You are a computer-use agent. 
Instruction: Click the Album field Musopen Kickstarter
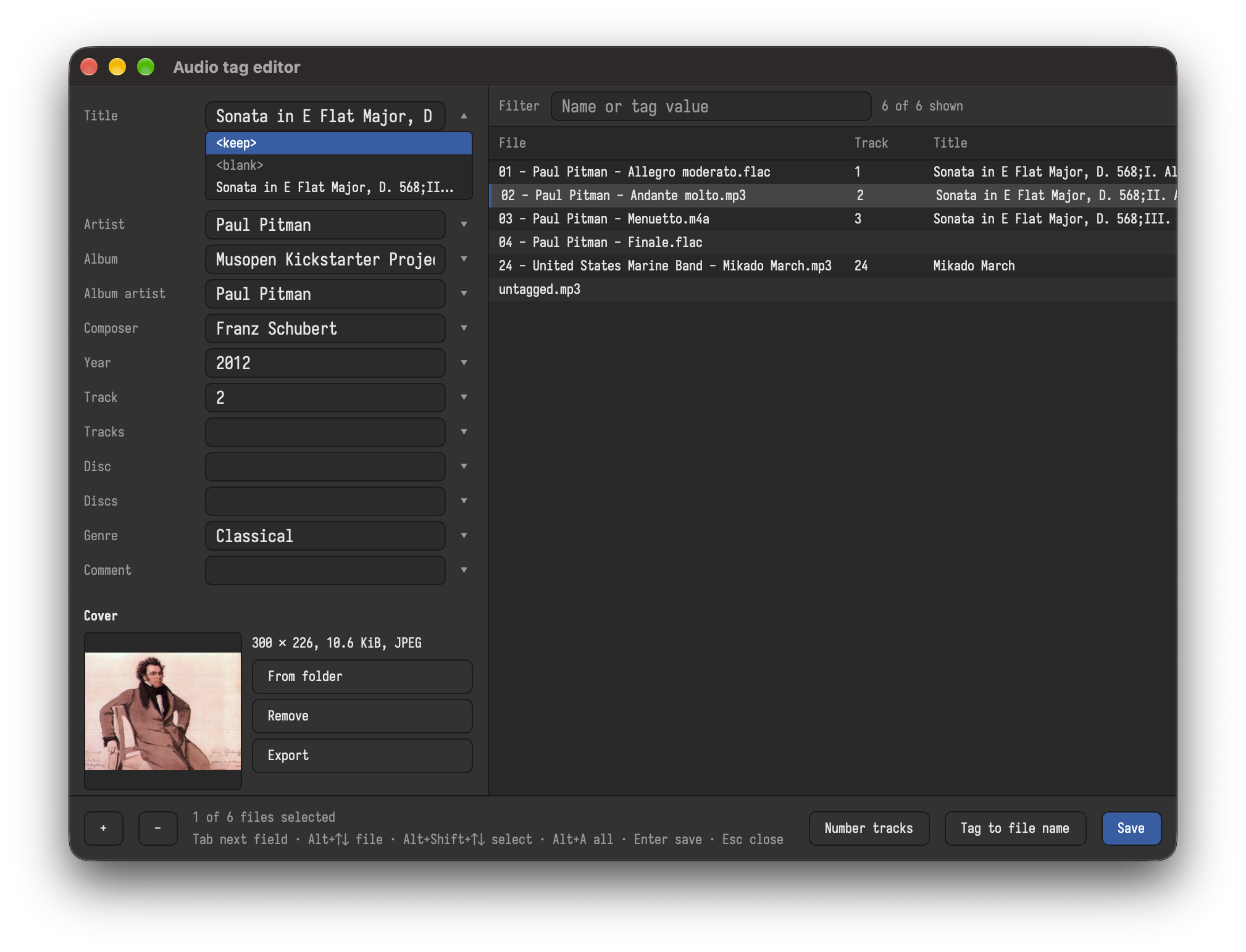(x=325, y=259)
